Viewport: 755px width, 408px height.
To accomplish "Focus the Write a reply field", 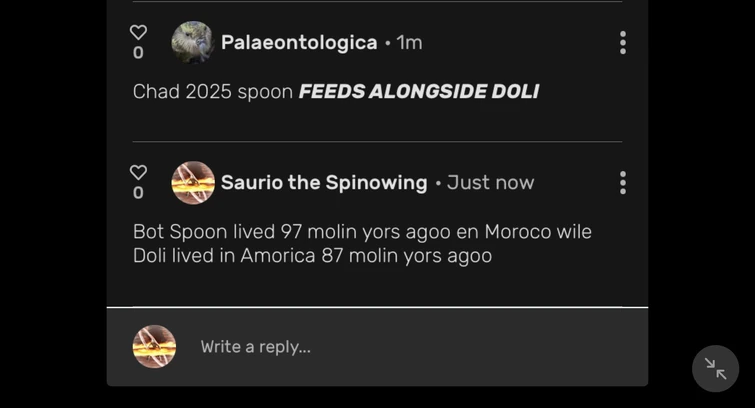I will point(409,346).
